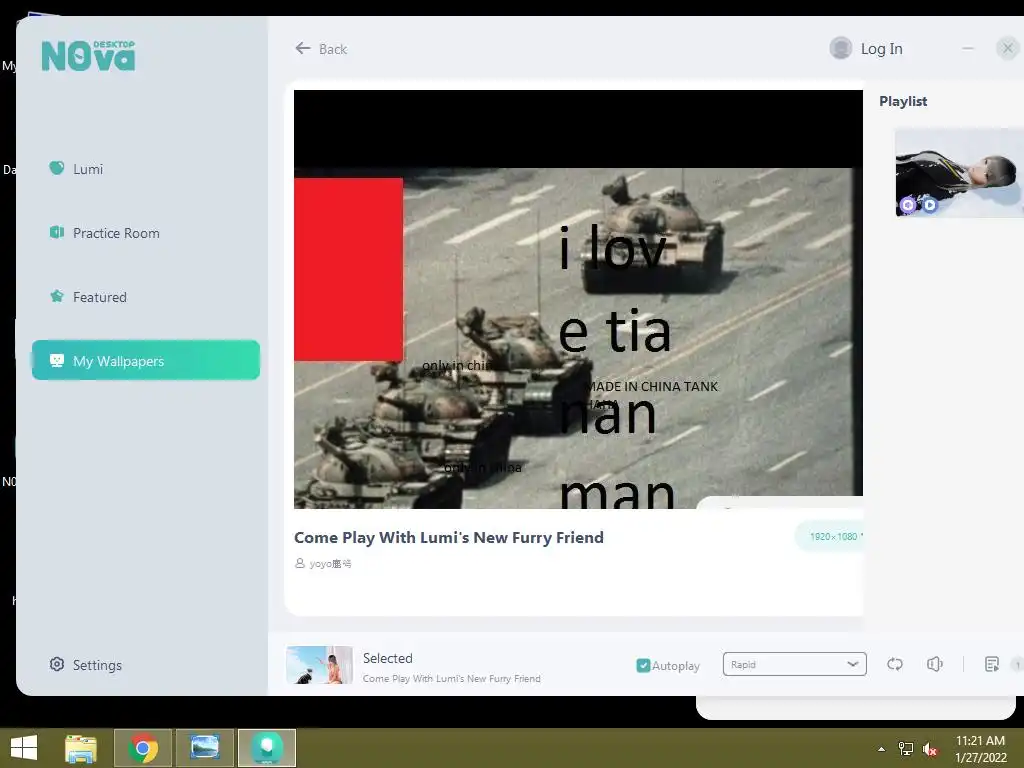Screen dimensions: 1024x768
Task: Go Back to the previous page
Action: click(x=321, y=48)
